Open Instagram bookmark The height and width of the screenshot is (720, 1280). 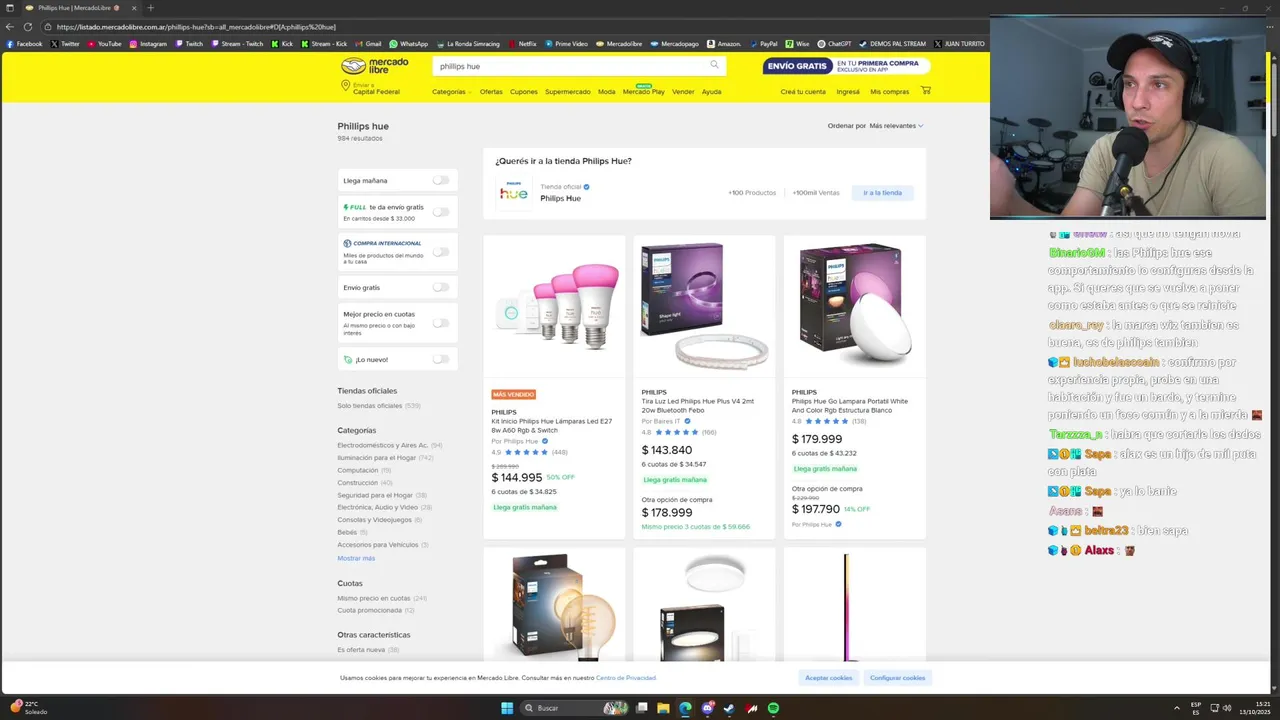click(x=148, y=44)
